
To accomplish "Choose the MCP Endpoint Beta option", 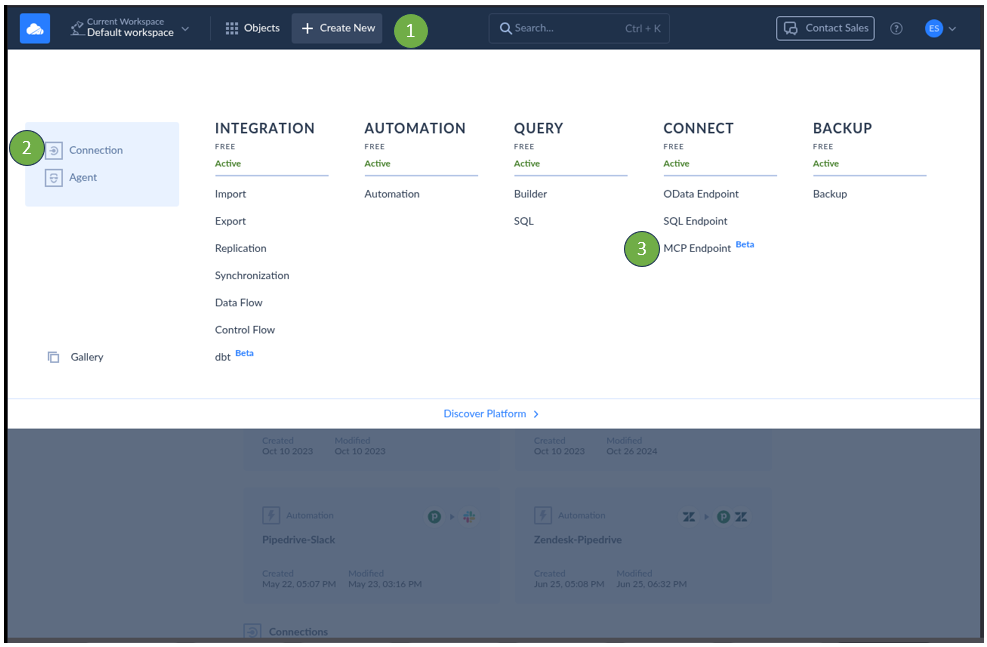I will pyautogui.click(x=697, y=247).
